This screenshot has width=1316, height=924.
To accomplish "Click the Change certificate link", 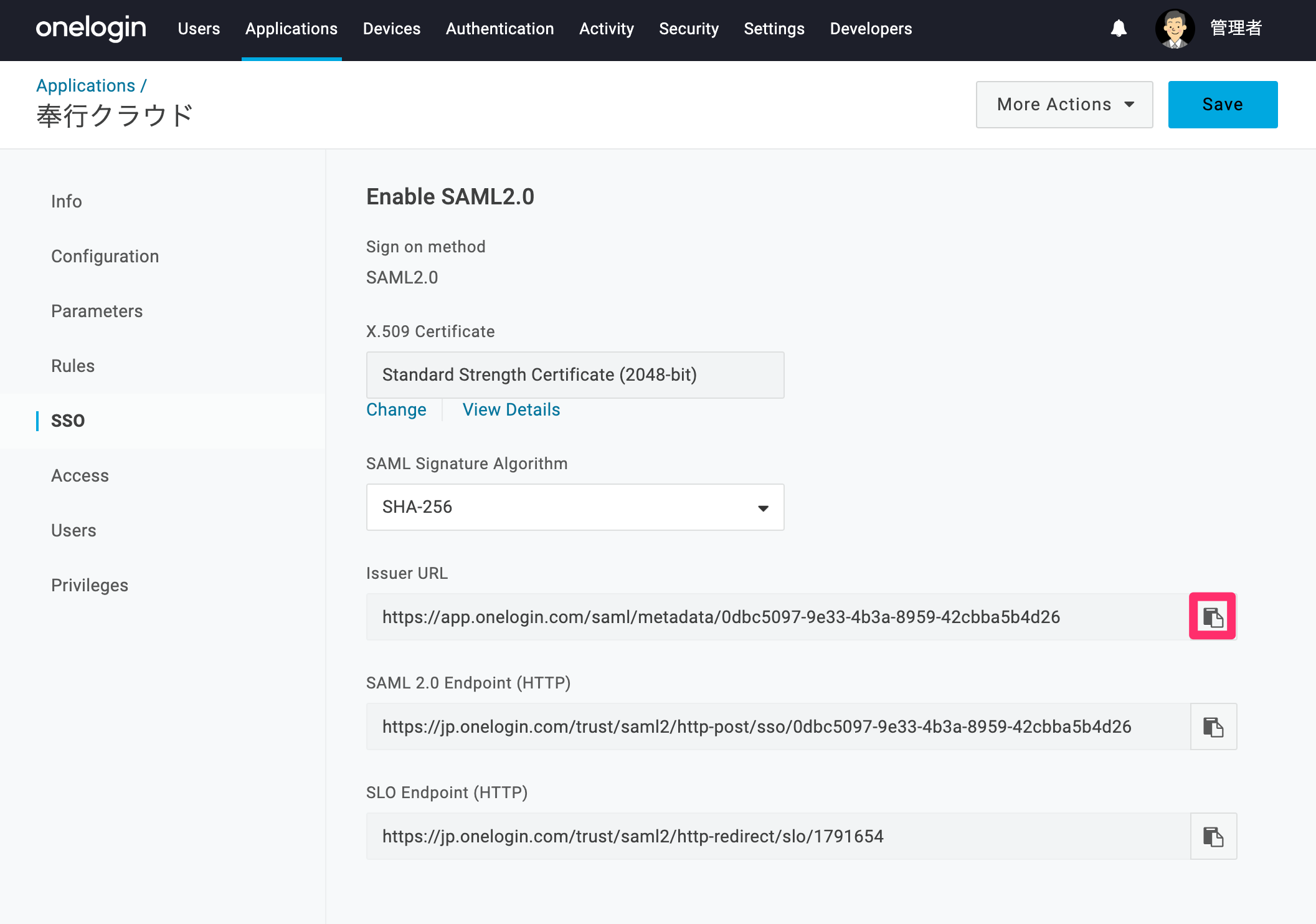I will [x=396, y=410].
